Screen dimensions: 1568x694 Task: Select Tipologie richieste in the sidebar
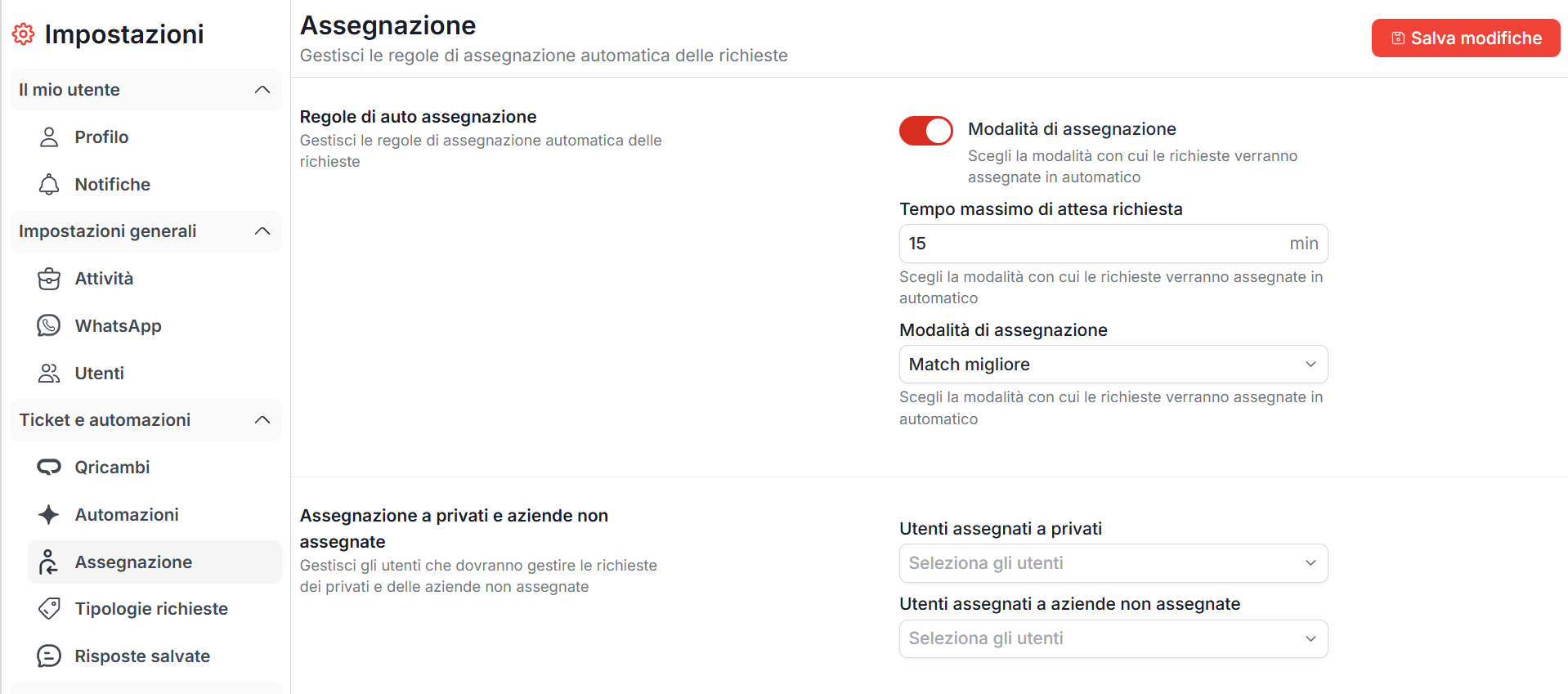(151, 608)
